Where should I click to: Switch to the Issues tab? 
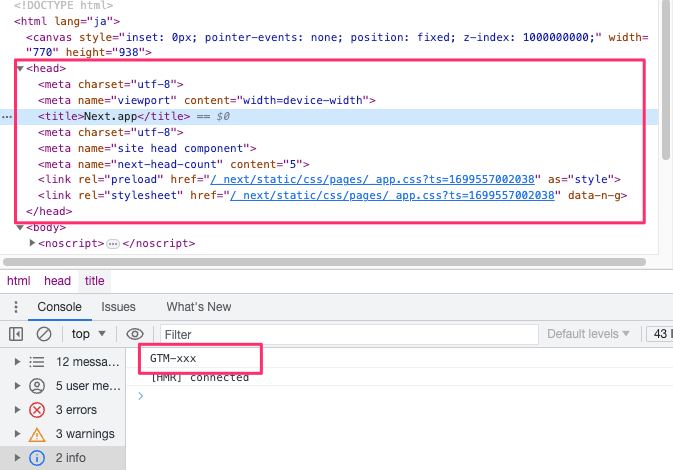118,307
